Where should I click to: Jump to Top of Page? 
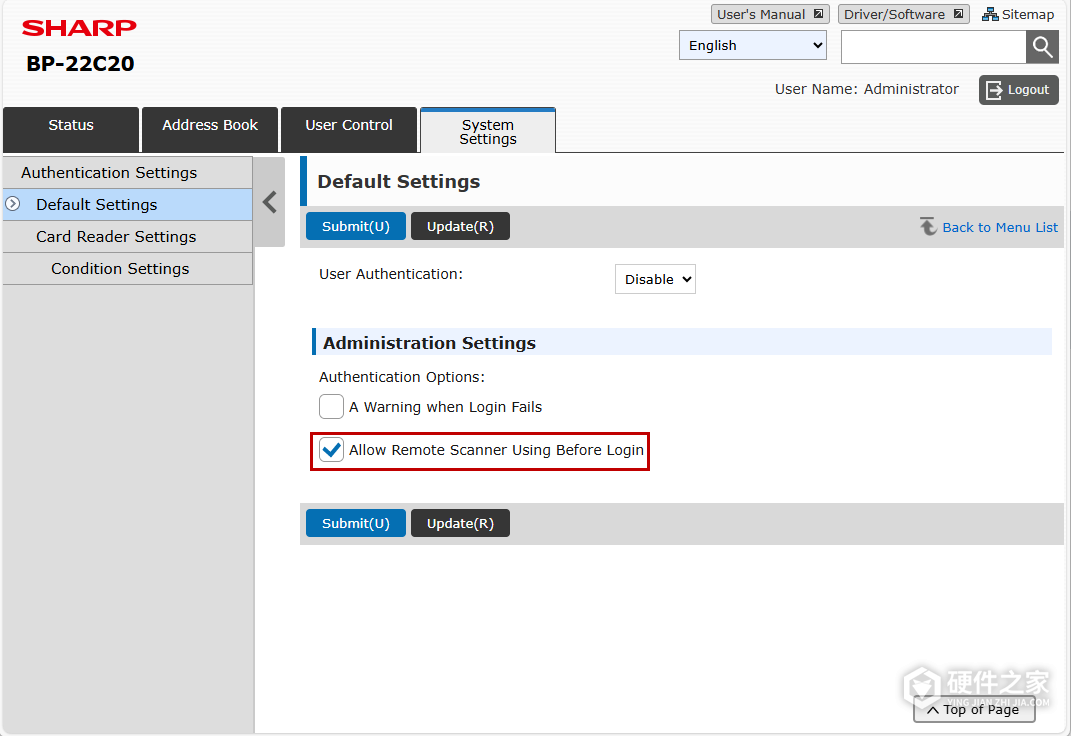[x=974, y=709]
